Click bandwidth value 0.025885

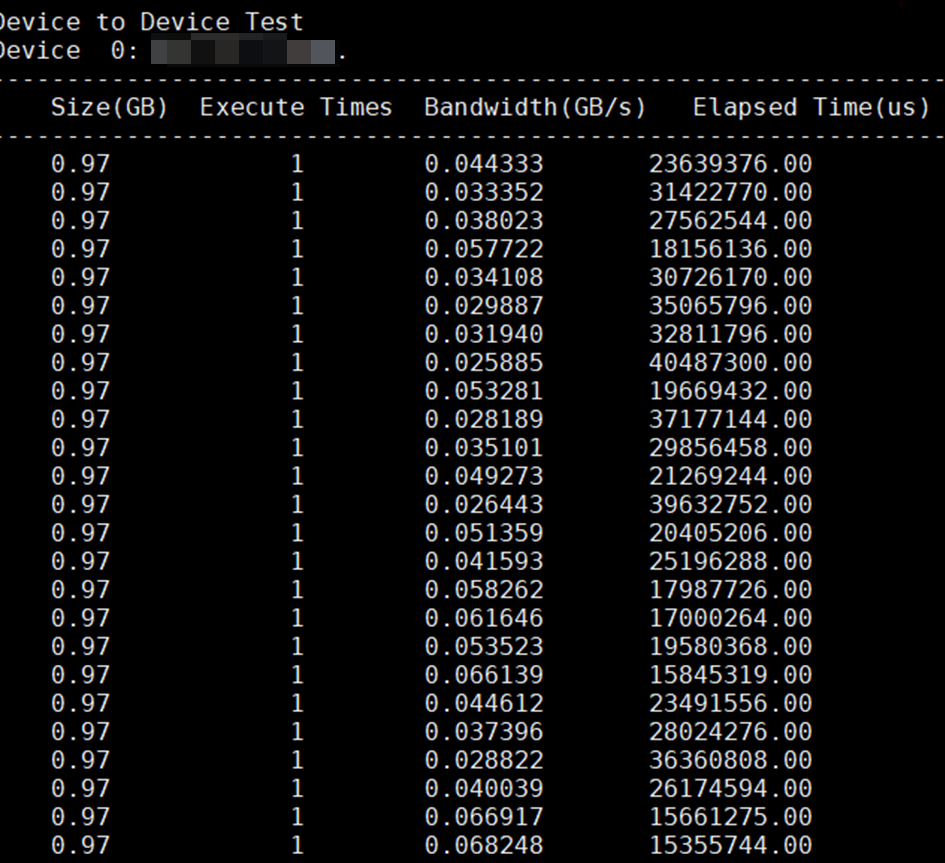[x=484, y=363]
